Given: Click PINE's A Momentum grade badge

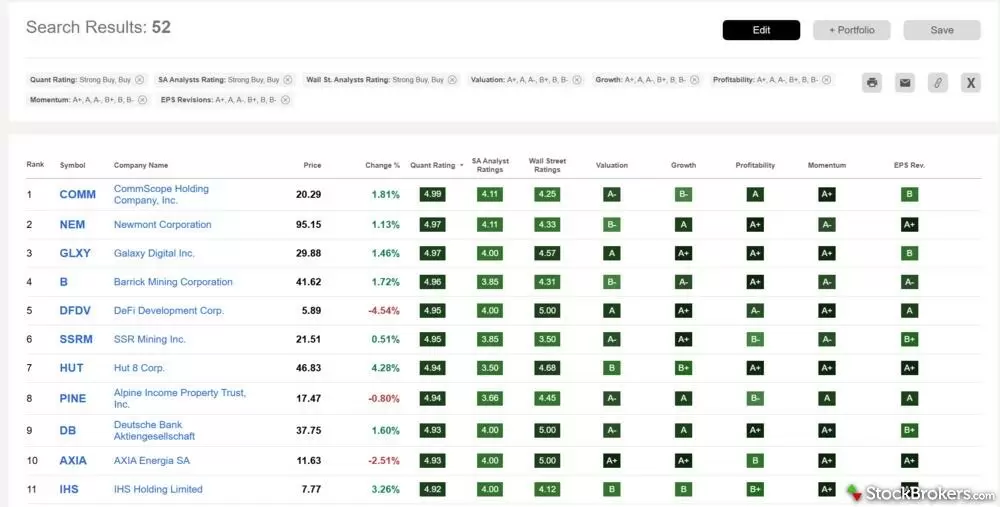Looking at the screenshot, I should (827, 399).
